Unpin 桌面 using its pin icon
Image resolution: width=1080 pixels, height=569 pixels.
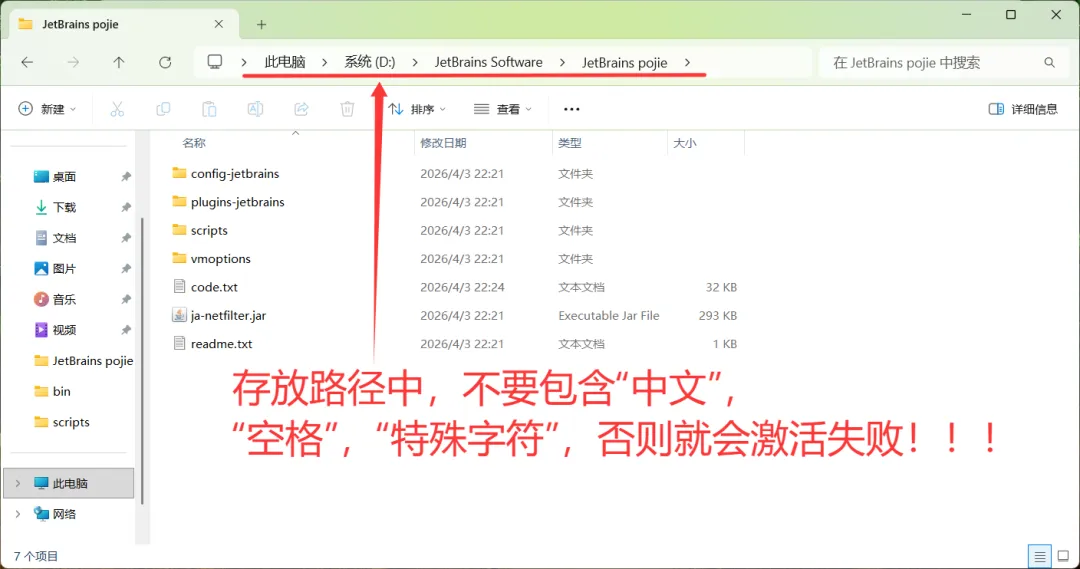125,176
